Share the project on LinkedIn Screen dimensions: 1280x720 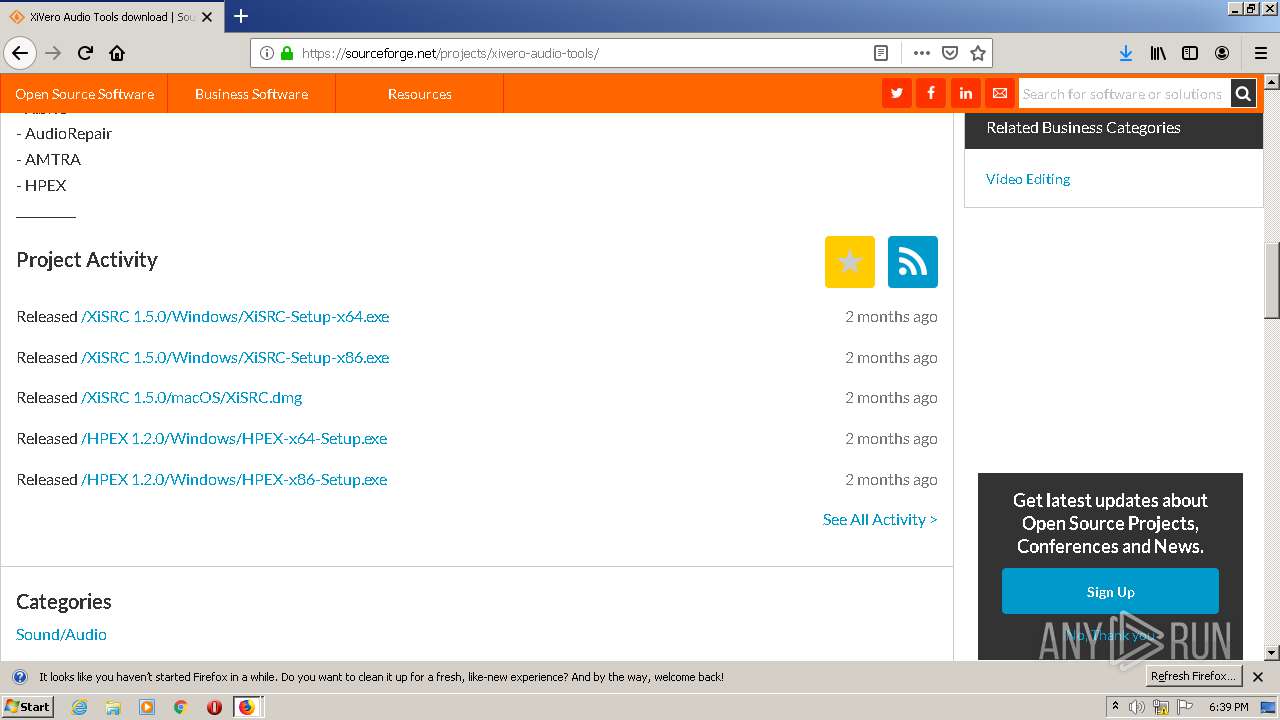click(965, 93)
